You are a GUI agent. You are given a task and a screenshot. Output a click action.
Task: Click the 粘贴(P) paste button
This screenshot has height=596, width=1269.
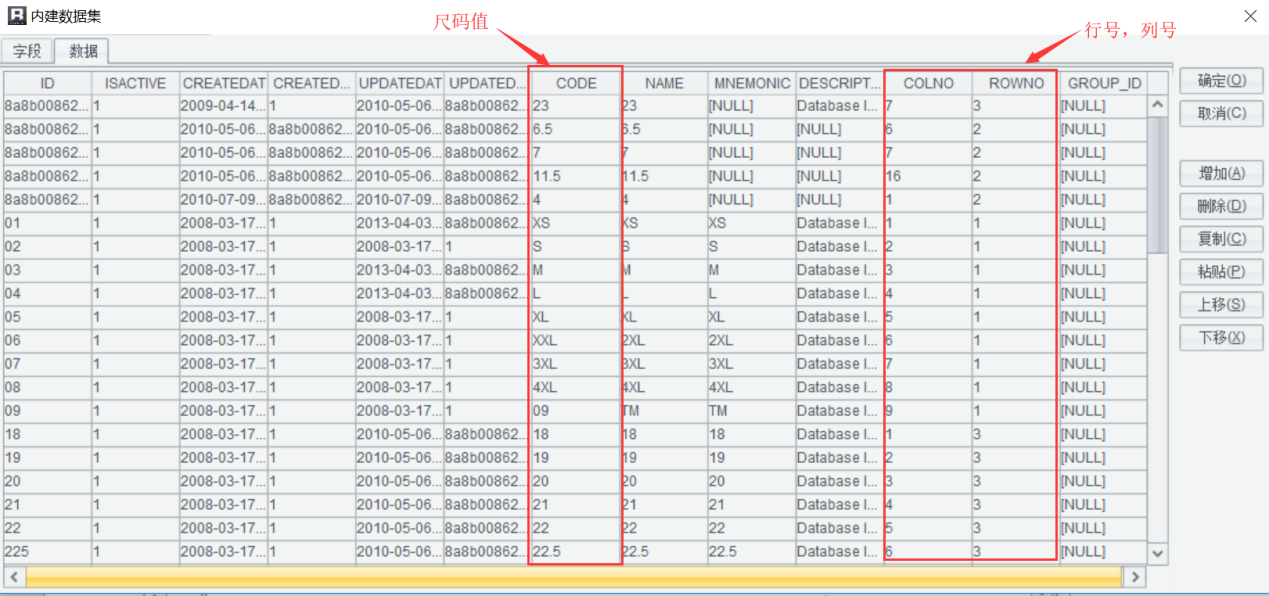click(1222, 271)
